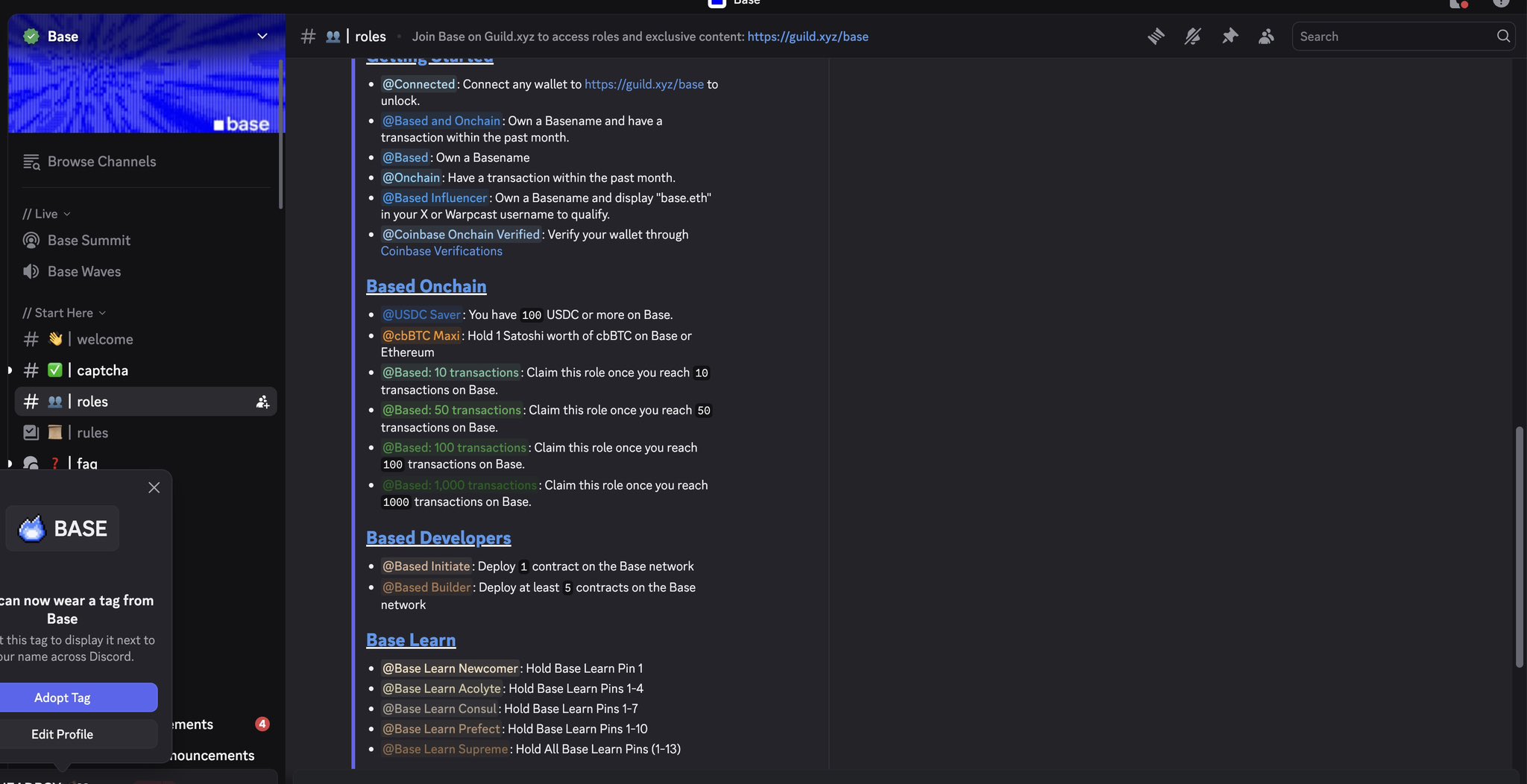Image resolution: width=1527 pixels, height=784 pixels.
Task: Click the Base Summit stage channel icon
Action: tap(31, 240)
